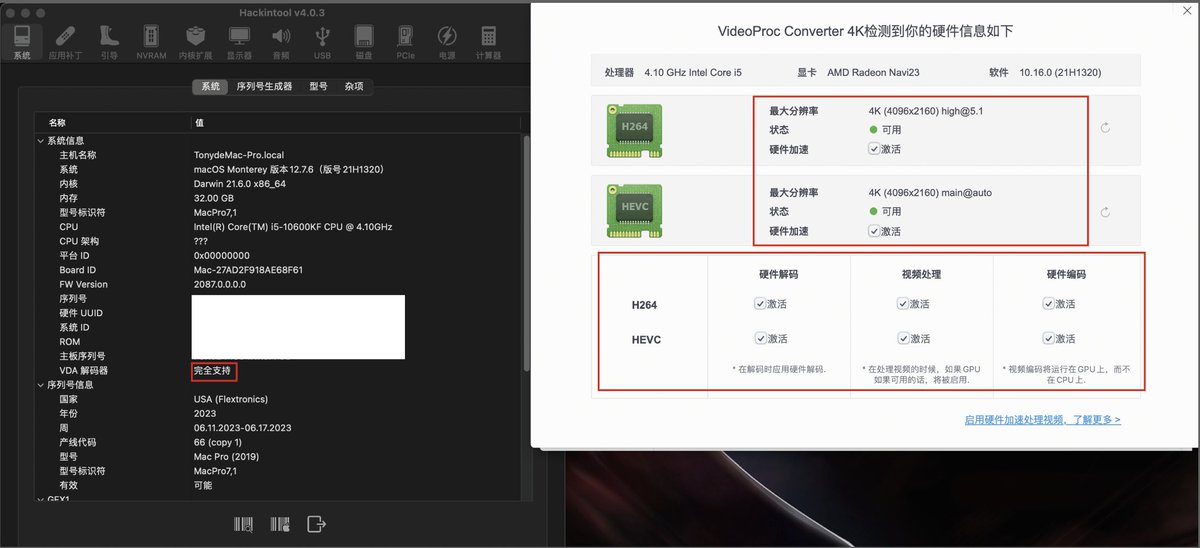Toggle H264 视频处理 激活 checkbox
Image resolution: width=1200 pixels, height=548 pixels.
[x=902, y=304]
